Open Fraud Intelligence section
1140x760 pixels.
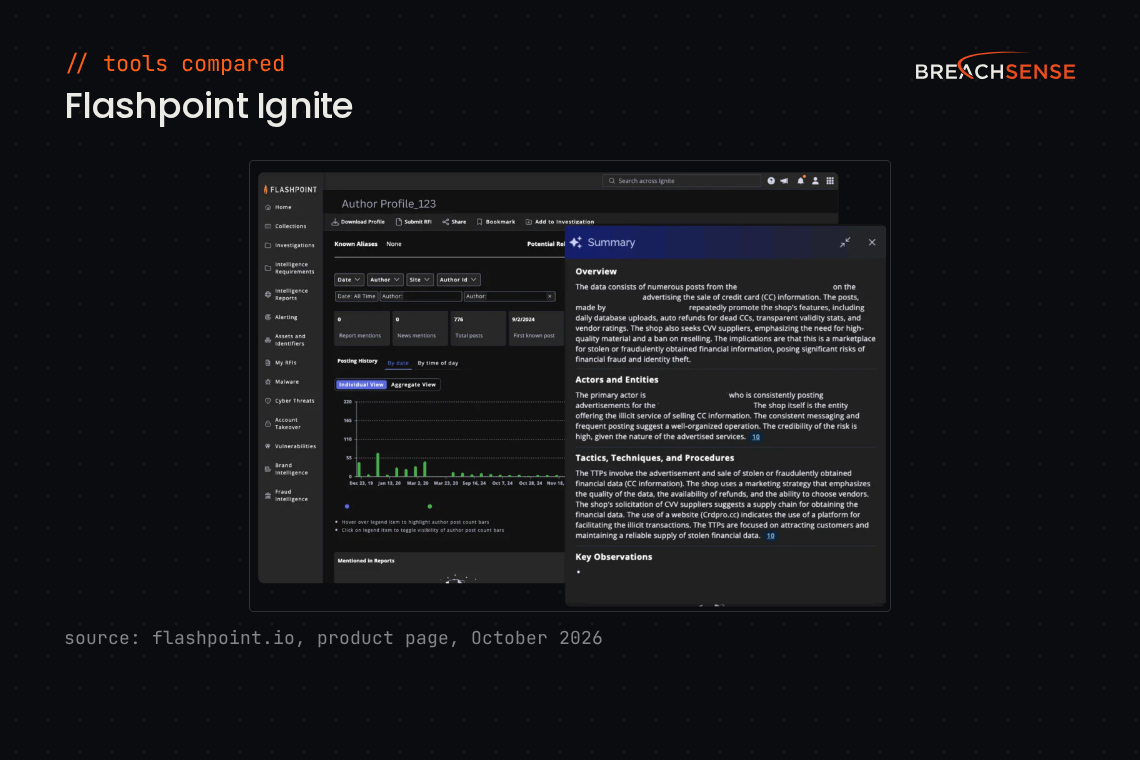[x=286, y=495]
